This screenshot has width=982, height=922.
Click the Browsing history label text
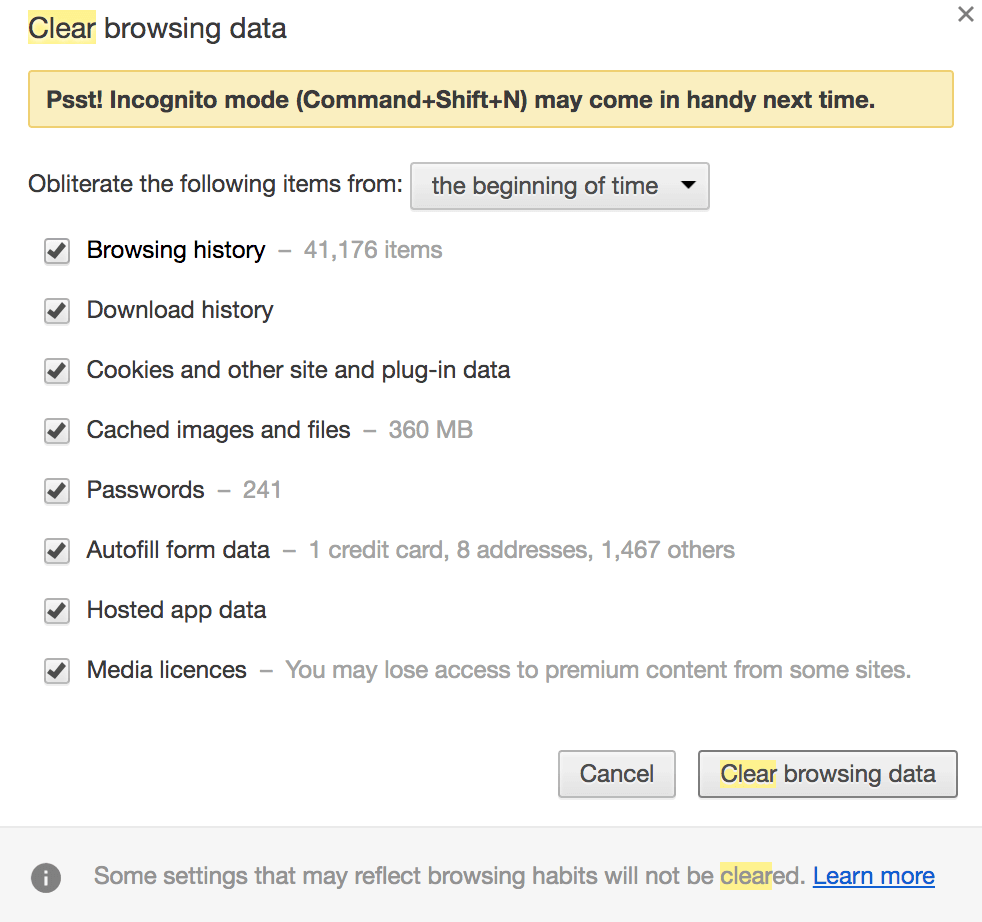pyautogui.click(x=176, y=250)
